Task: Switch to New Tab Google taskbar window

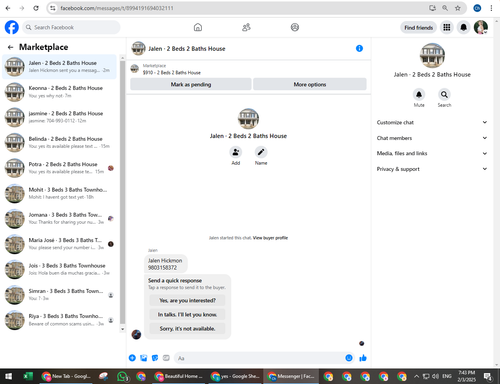Action: (66, 376)
